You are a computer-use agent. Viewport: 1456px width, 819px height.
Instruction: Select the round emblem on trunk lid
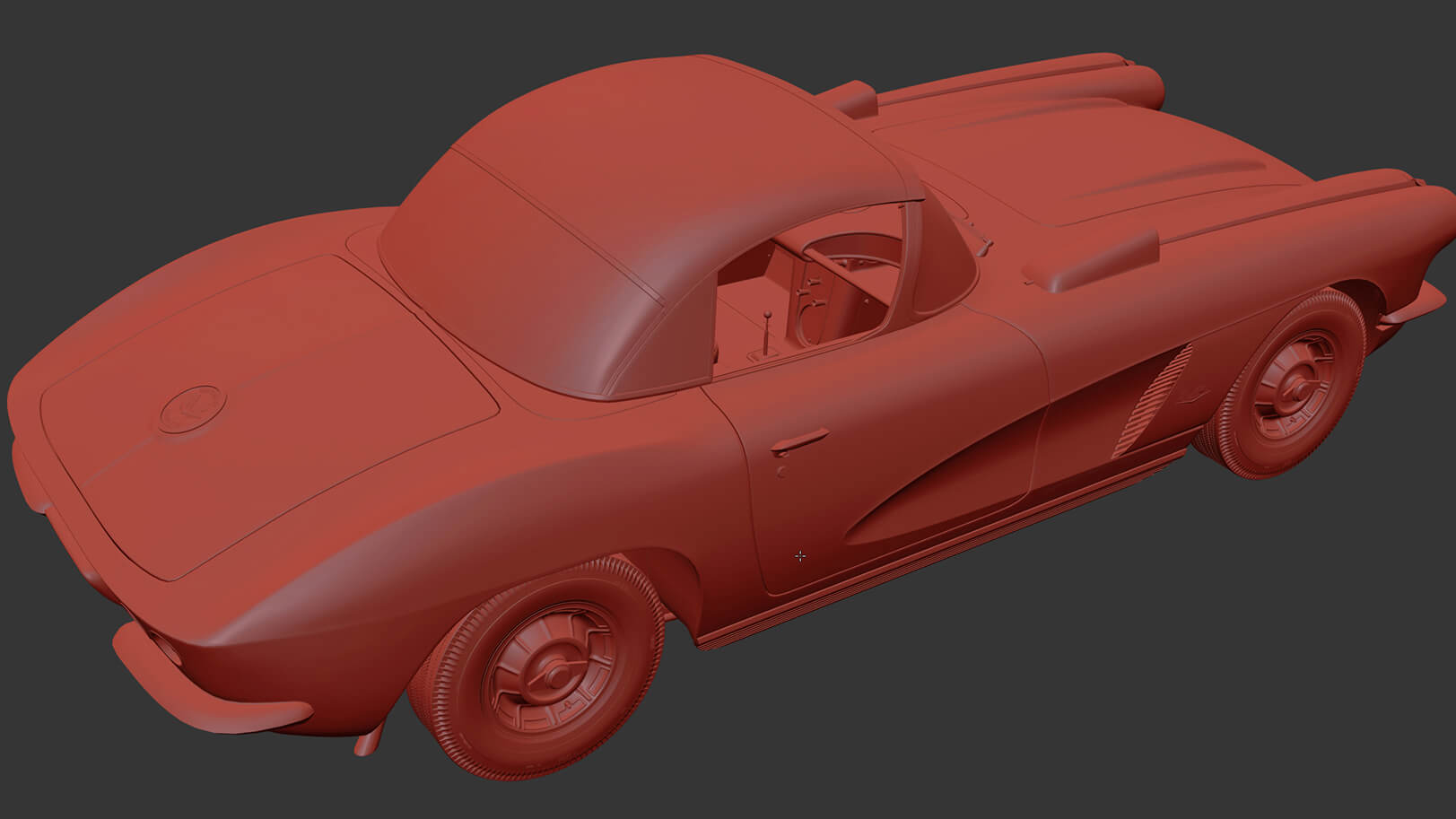click(193, 408)
